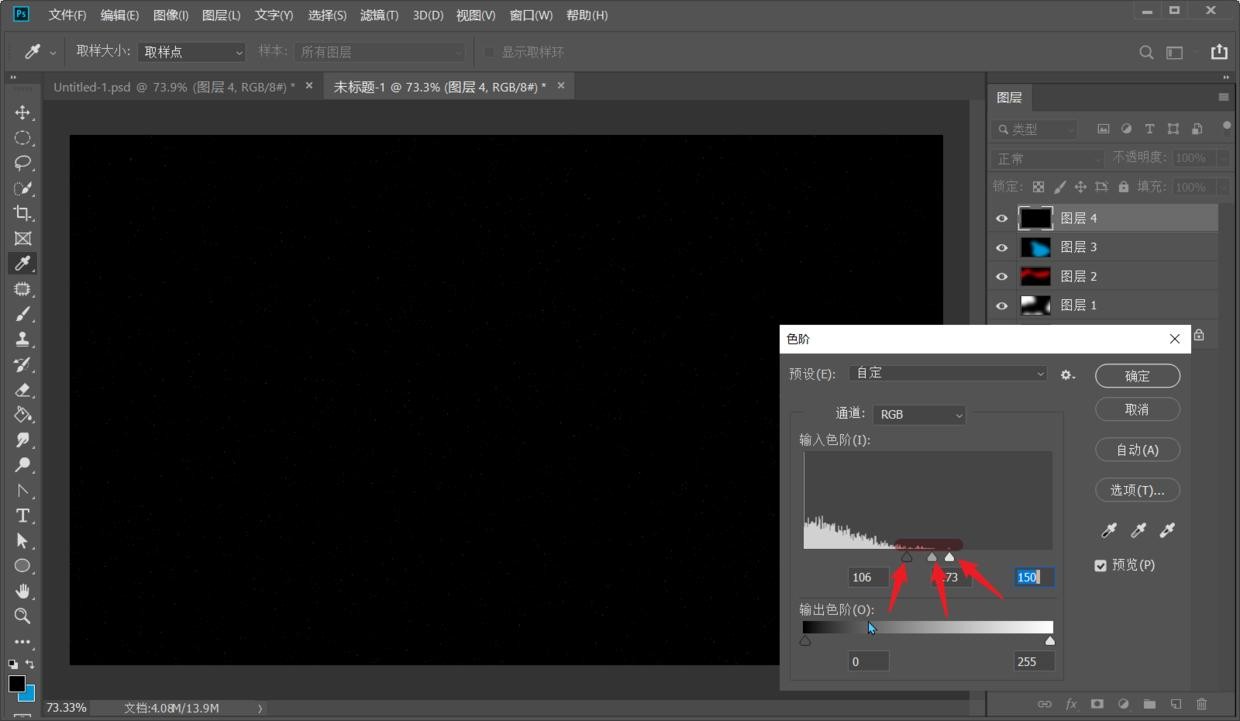
Task: Click the foreground black color swatch
Action: click(x=16, y=683)
